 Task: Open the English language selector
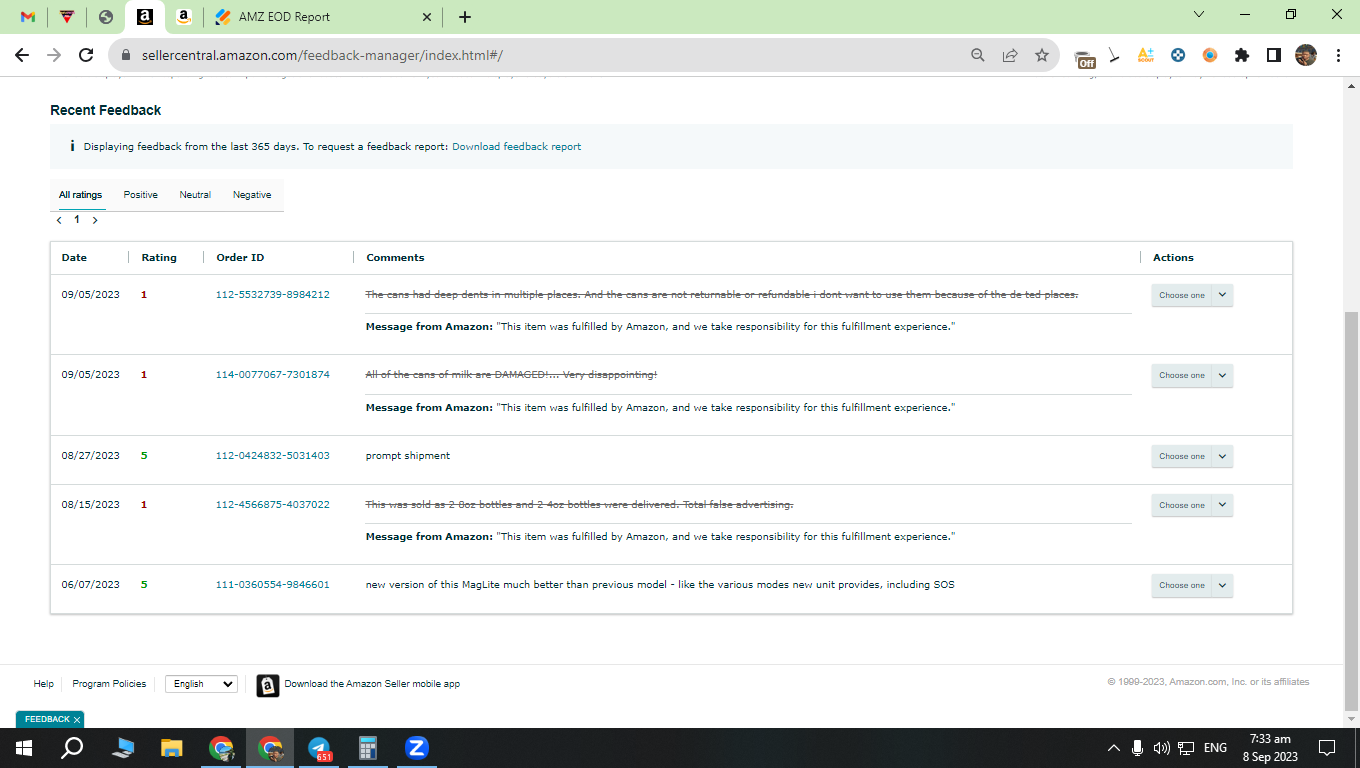point(201,684)
